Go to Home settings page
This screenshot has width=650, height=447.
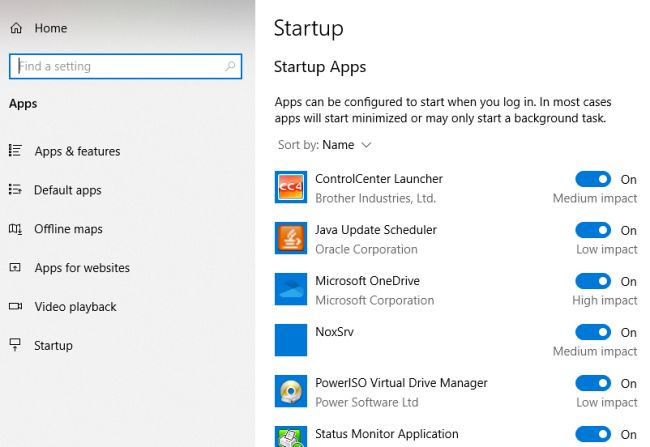(x=51, y=28)
